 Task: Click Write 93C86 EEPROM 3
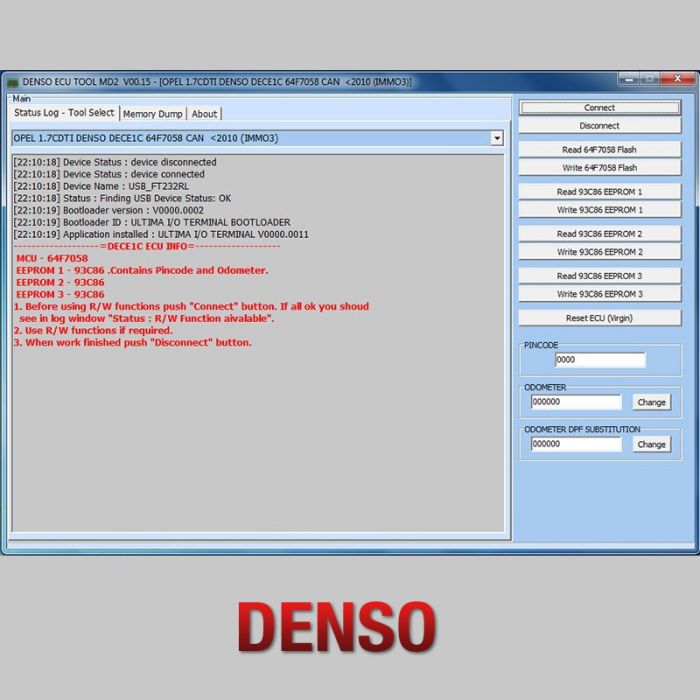click(600, 294)
